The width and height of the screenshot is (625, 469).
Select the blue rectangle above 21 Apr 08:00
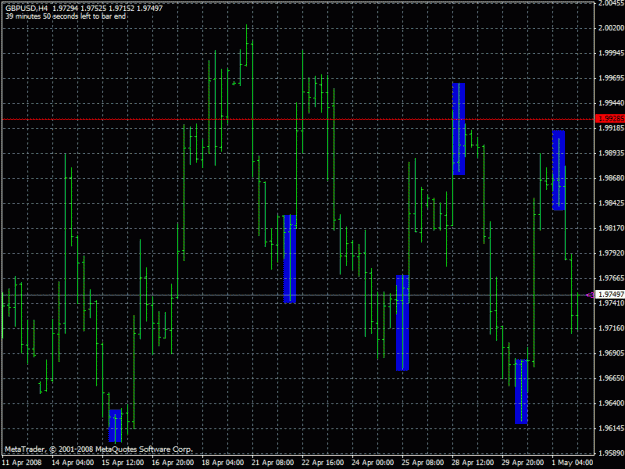coord(290,259)
